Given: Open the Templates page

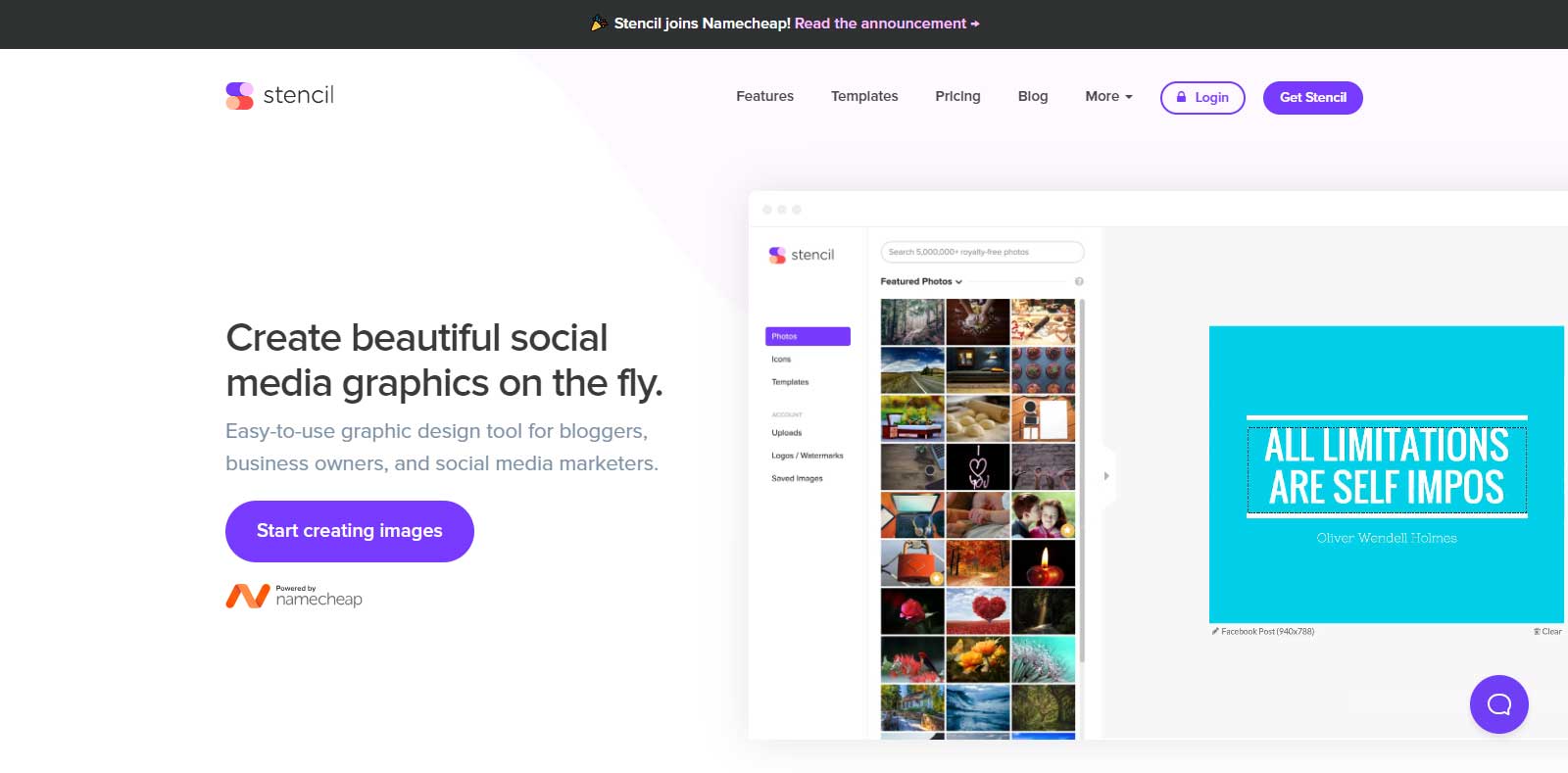Looking at the screenshot, I should click(864, 96).
